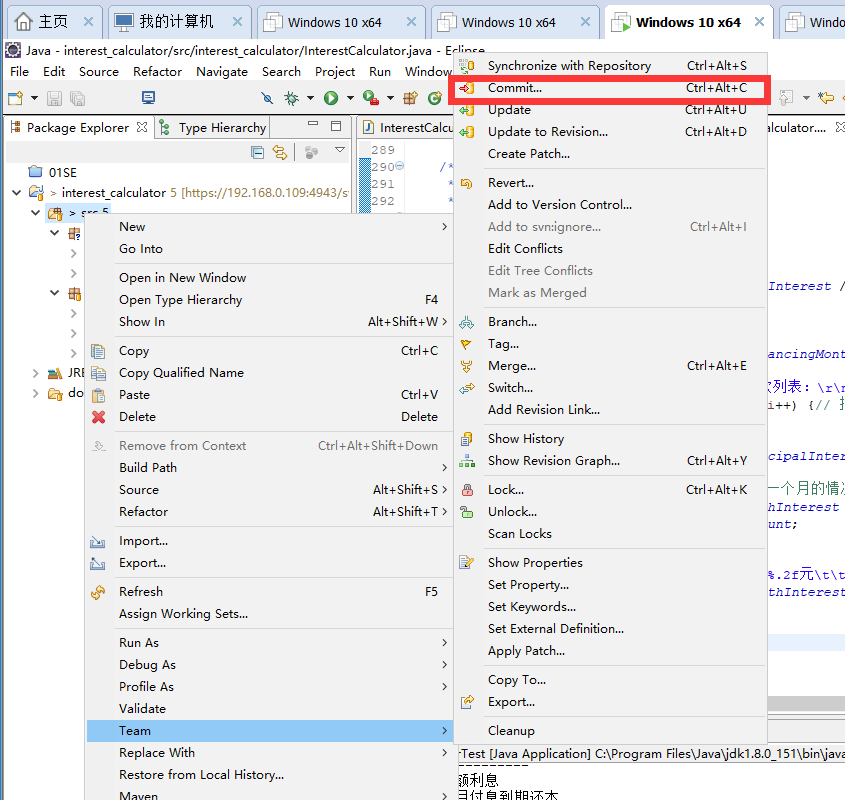This screenshot has width=845, height=800.
Task: Switch to the 我的计算机 VMware tab
Action: coord(176,22)
